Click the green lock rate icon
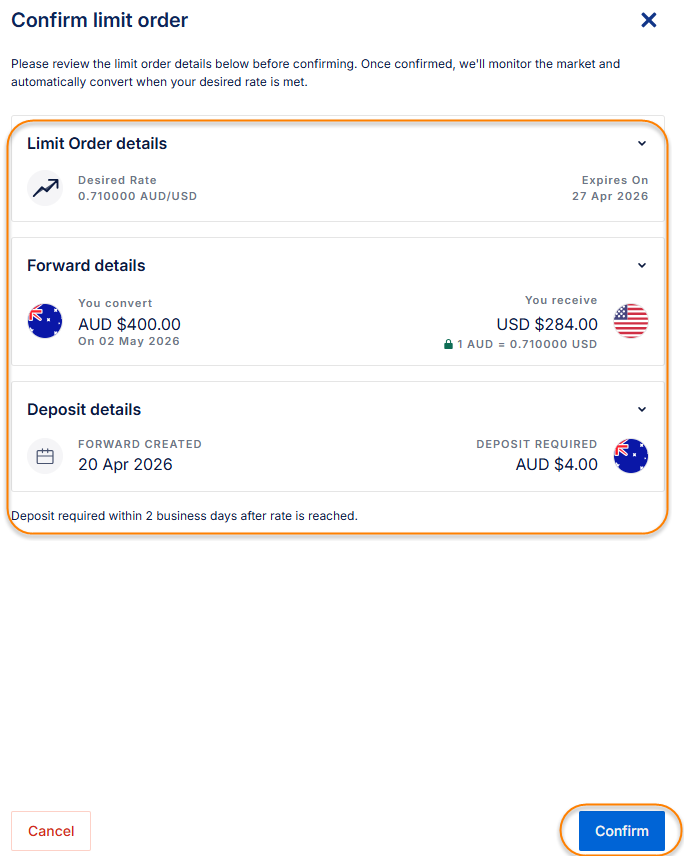The image size is (684, 856). [449, 344]
